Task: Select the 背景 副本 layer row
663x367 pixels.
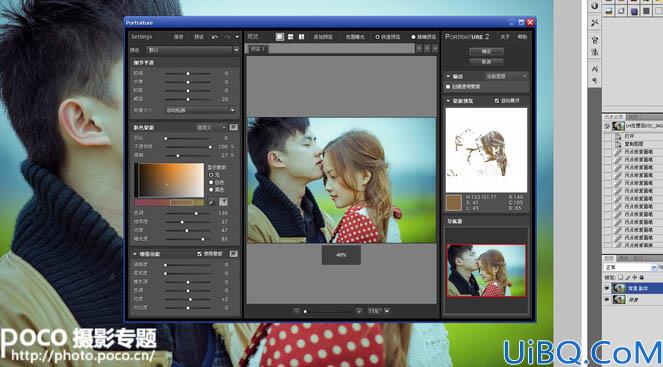Action: (636, 288)
